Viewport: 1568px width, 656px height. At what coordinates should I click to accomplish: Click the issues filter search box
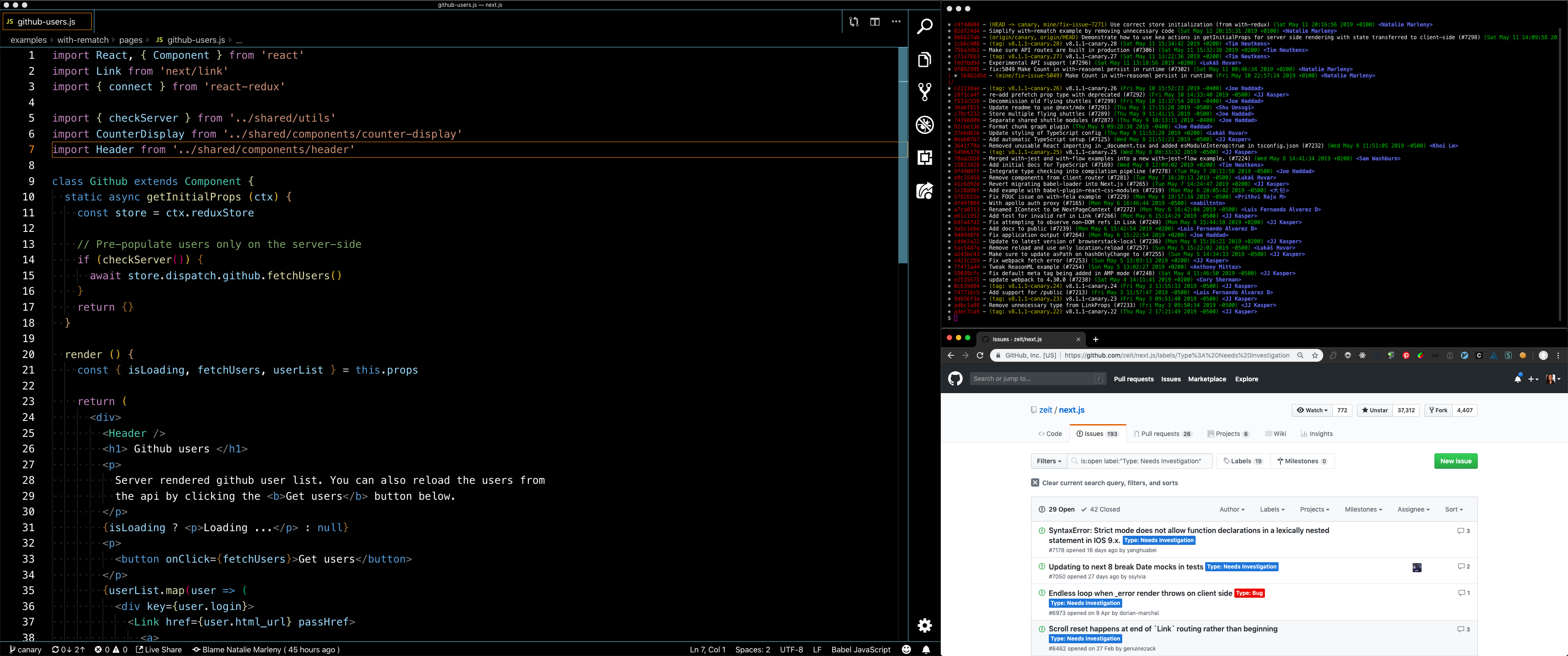coord(1141,461)
